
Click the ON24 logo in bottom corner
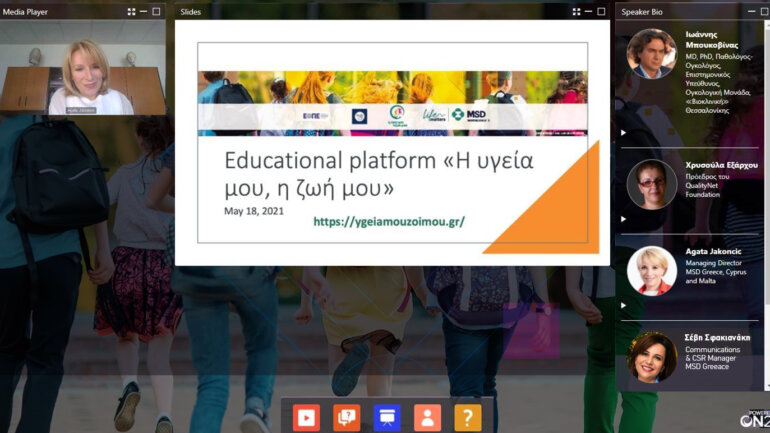(753, 419)
